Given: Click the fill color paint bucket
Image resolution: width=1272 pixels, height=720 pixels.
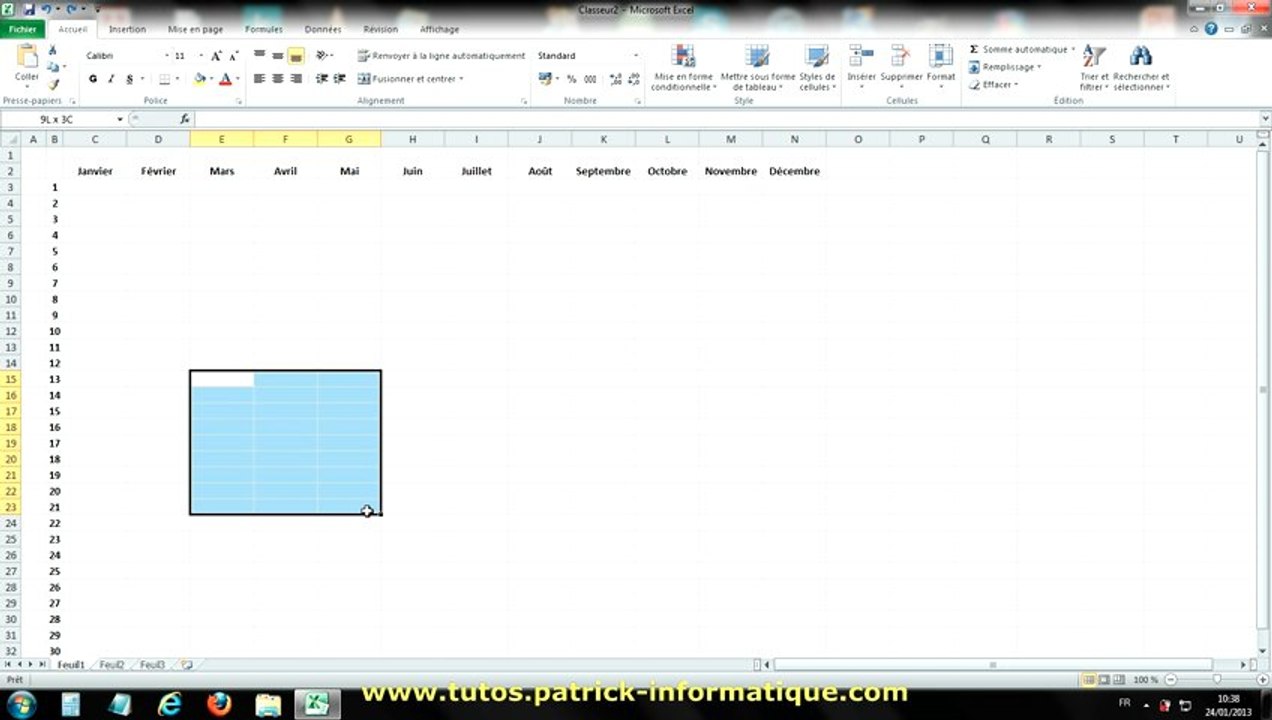Looking at the screenshot, I should pos(200,79).
